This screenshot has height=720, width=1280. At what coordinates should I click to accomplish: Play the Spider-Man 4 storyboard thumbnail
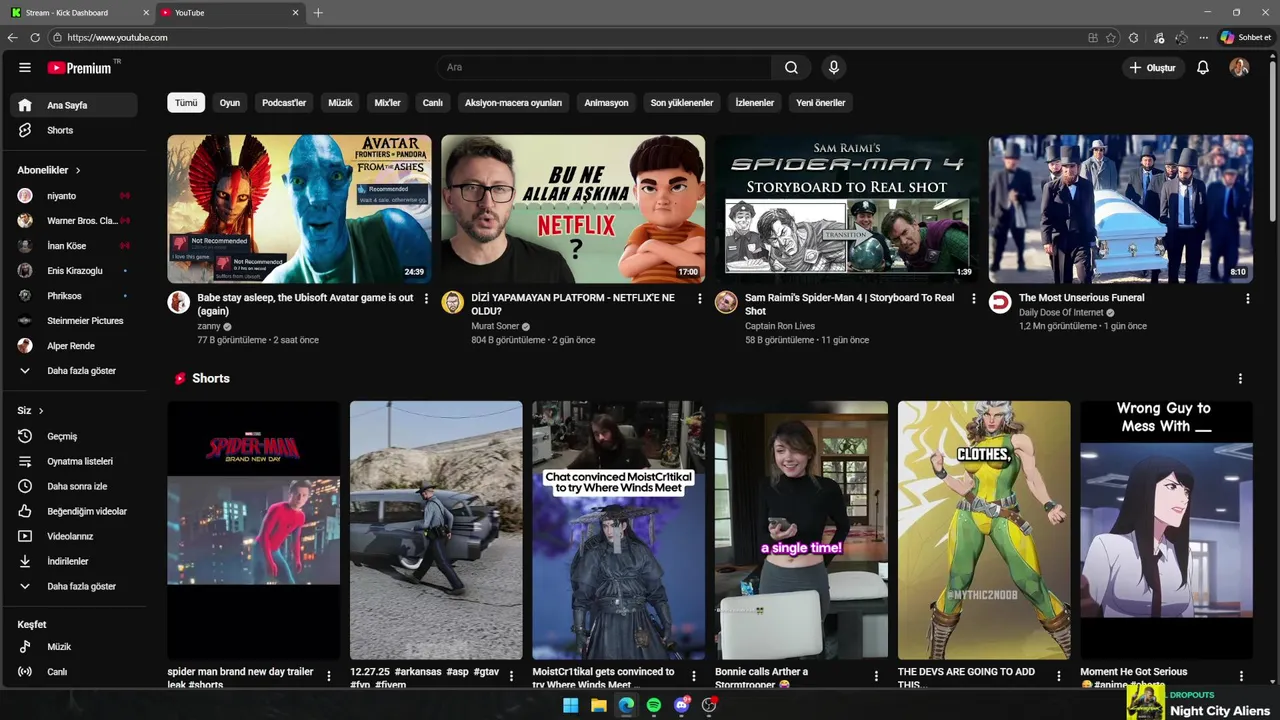pos(847,209)
